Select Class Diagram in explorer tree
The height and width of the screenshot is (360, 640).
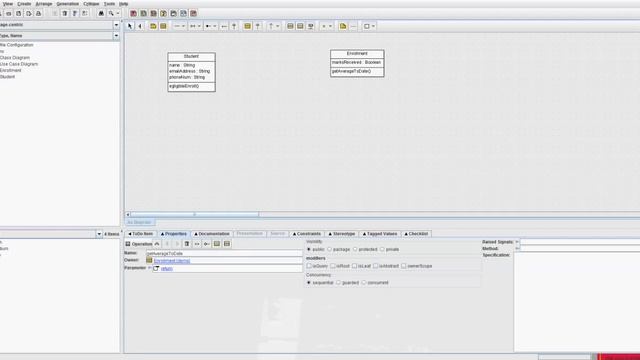tap(15, 58)
